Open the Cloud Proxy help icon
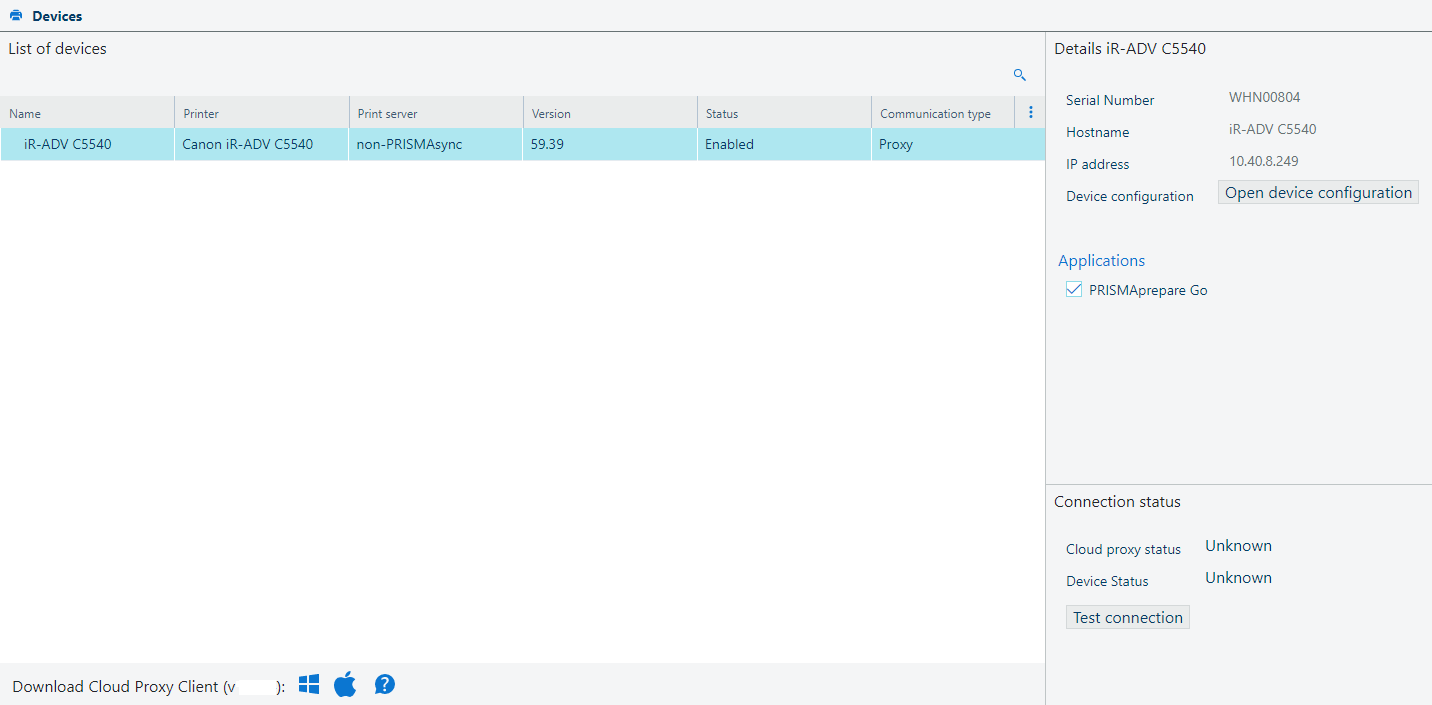The height and width of the screenshot is (705, 1432). tap(385, 685)
